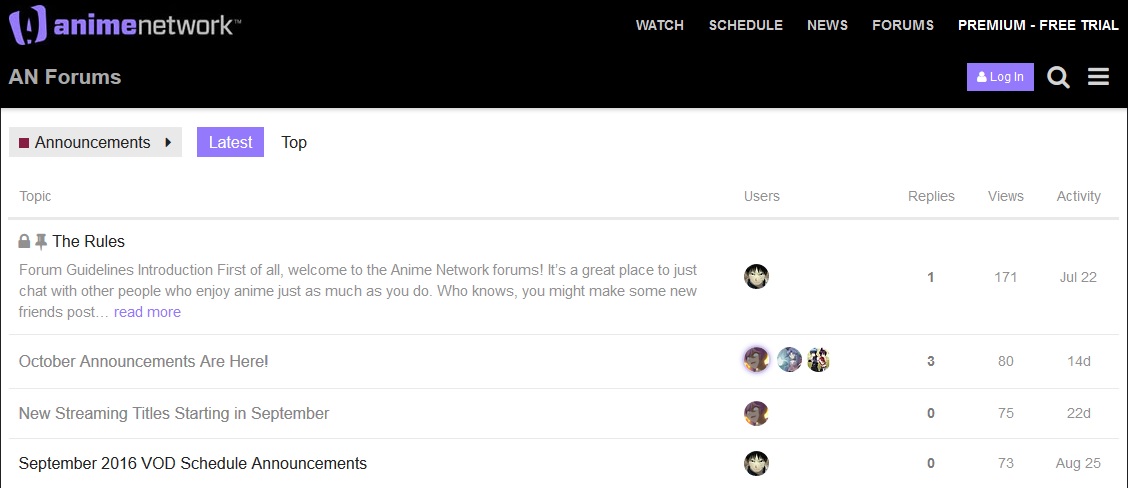
Task: Open the hamburger menu icon
Action: [x=1098, y=77]
